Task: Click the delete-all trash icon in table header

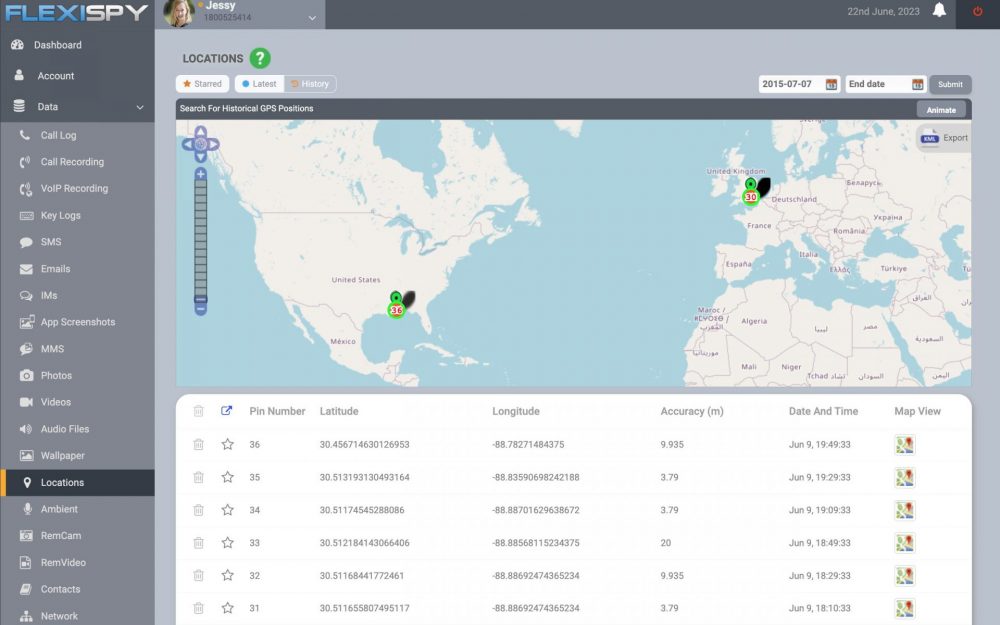Action: coord(198,411)
